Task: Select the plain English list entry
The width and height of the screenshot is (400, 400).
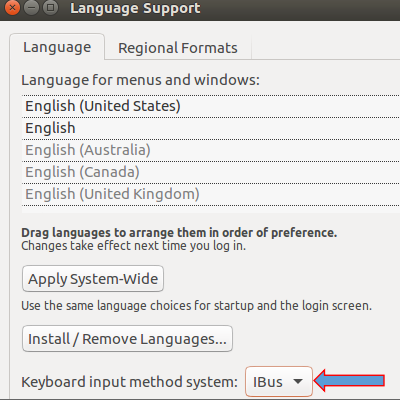Action: [211, 128]
